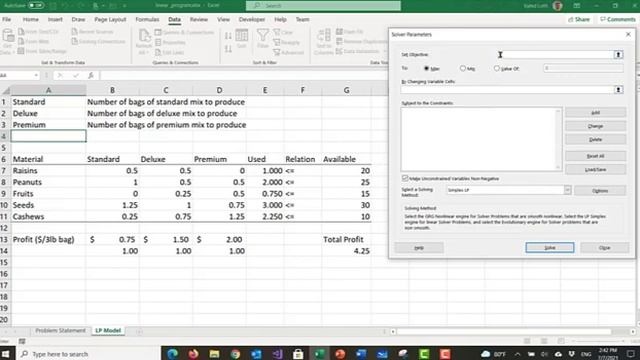
Task: Click the Sort A to Z icon
Action: (x=228, y=36)
